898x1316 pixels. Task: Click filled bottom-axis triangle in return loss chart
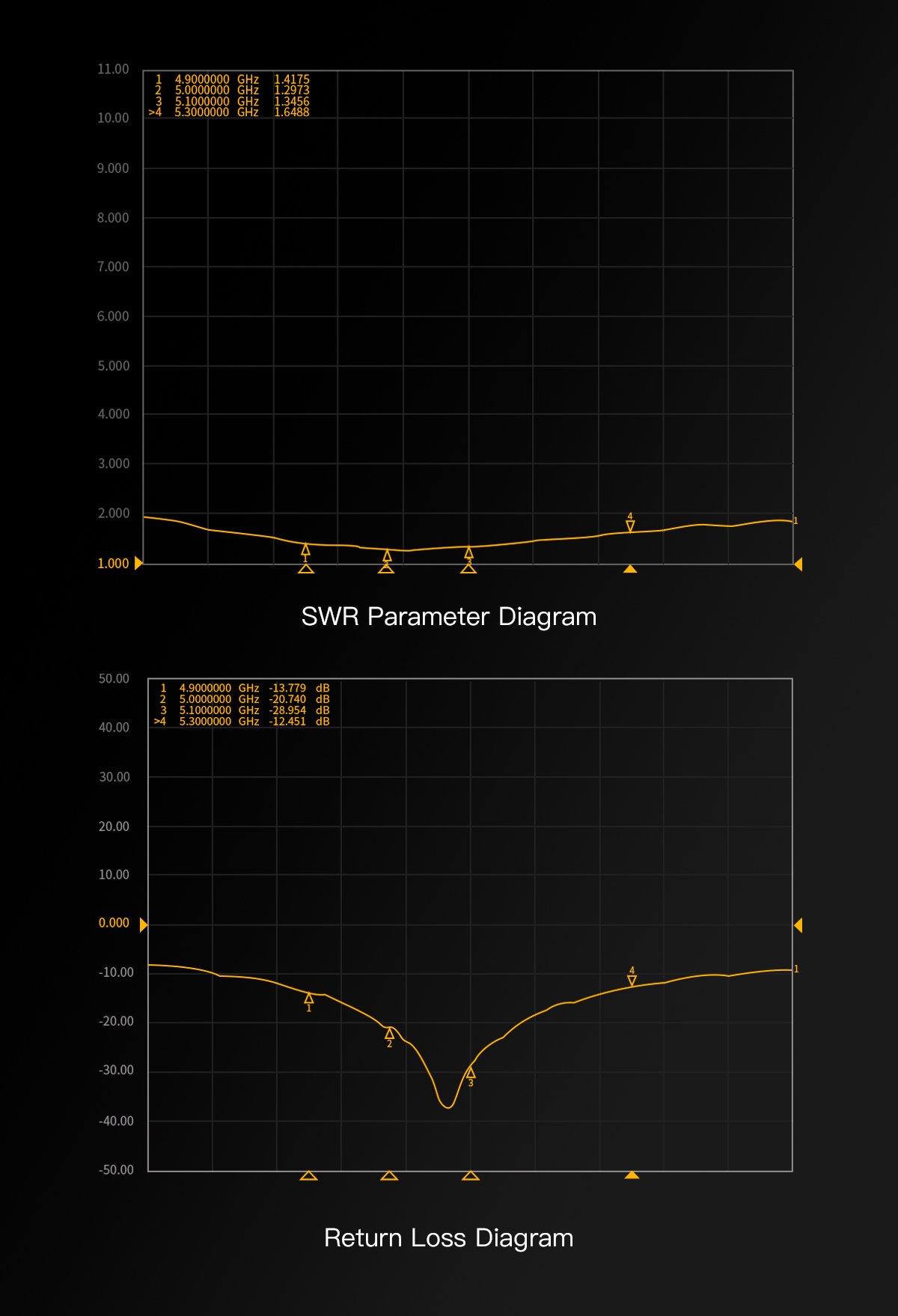click(632, 1175)
